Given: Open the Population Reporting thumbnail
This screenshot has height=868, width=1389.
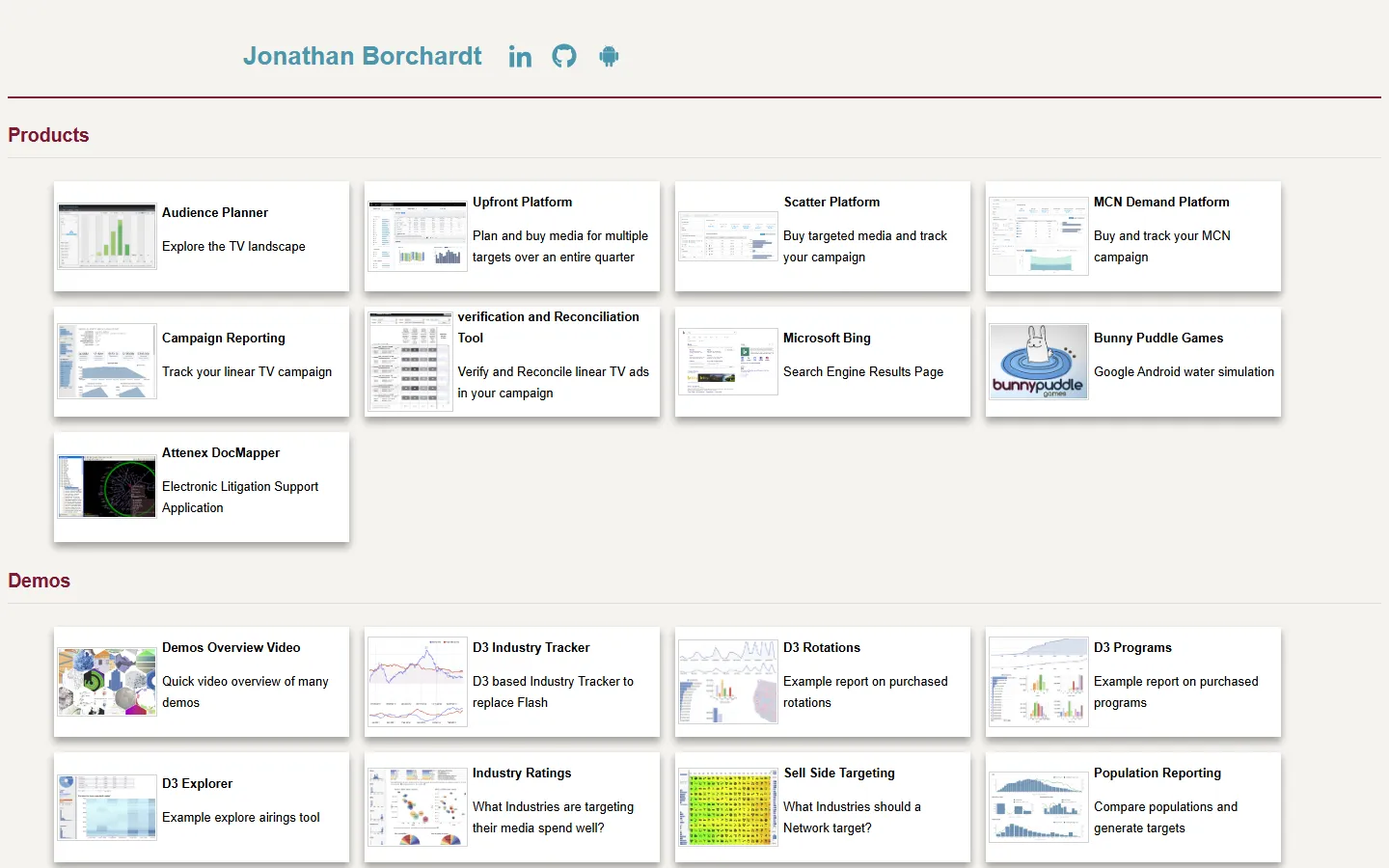Looking at the screenshot, I should click(x=1039, y=807).
